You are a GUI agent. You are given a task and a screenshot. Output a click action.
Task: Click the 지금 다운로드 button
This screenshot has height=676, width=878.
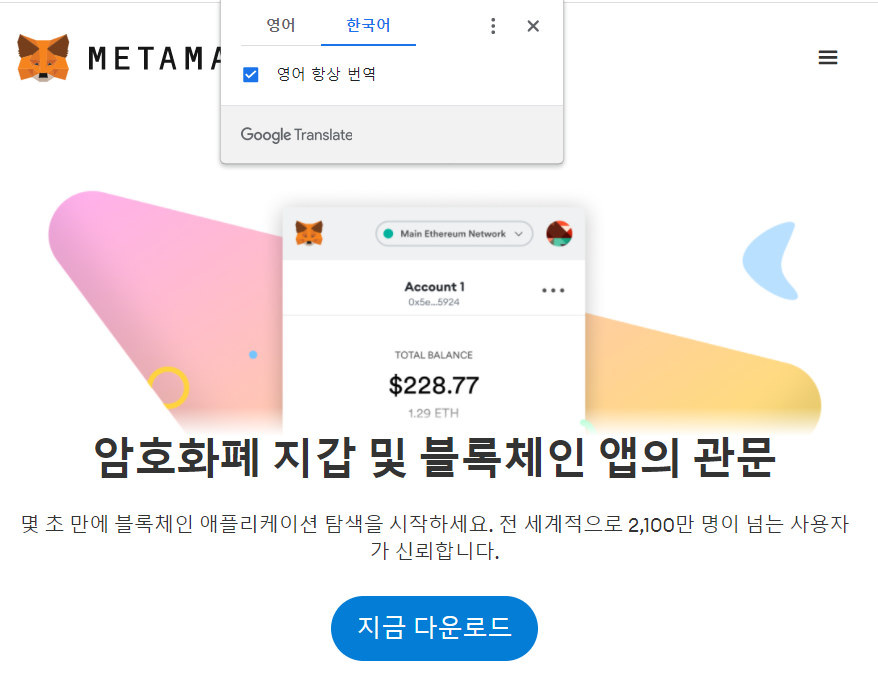(x=434, y=628)
